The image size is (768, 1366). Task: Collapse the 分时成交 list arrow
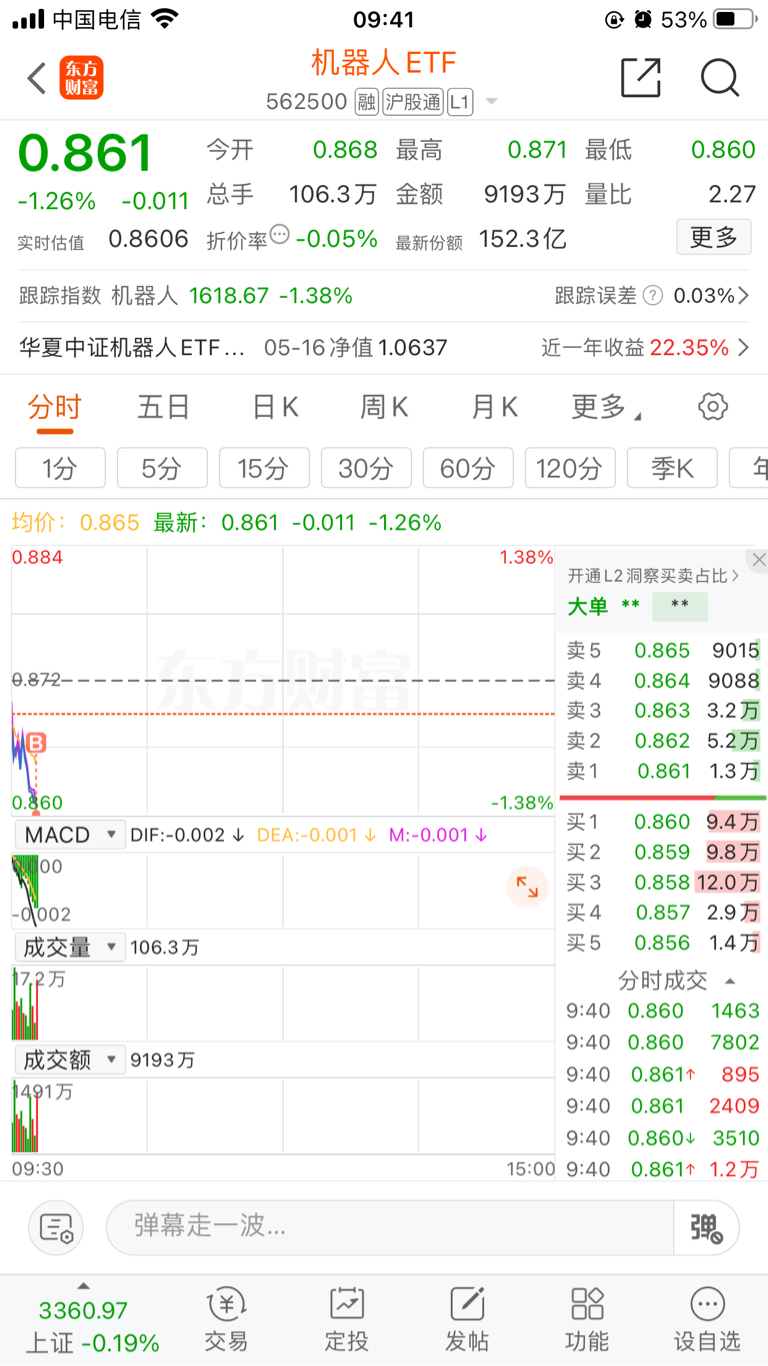tap(730, 981)
